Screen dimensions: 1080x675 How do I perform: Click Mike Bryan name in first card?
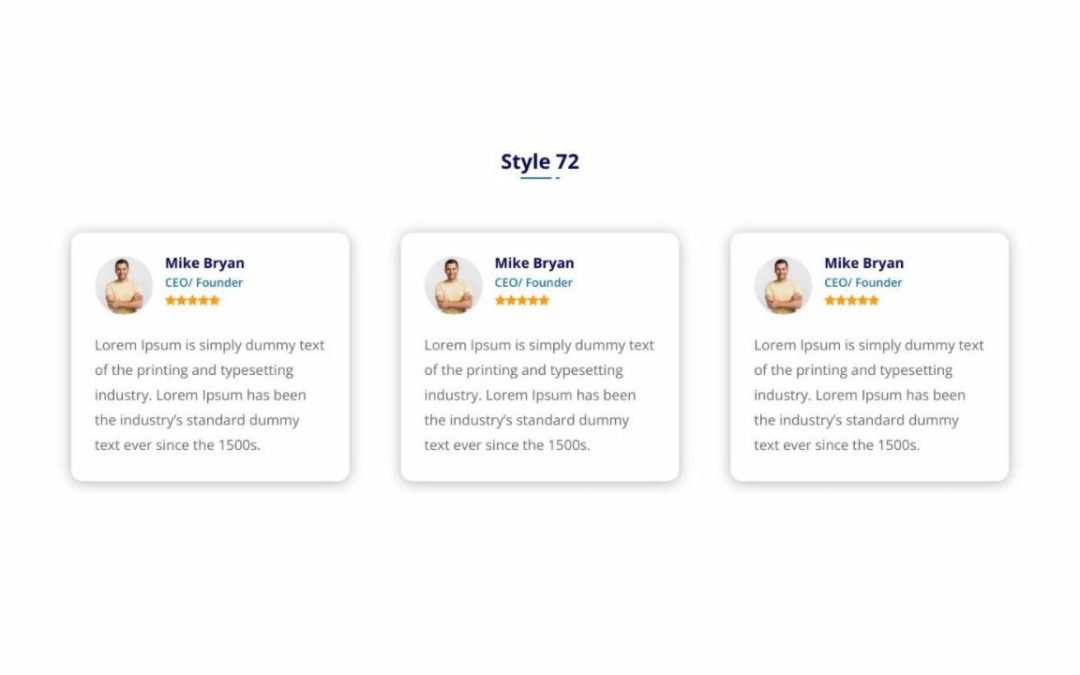(x=205, y=263)
